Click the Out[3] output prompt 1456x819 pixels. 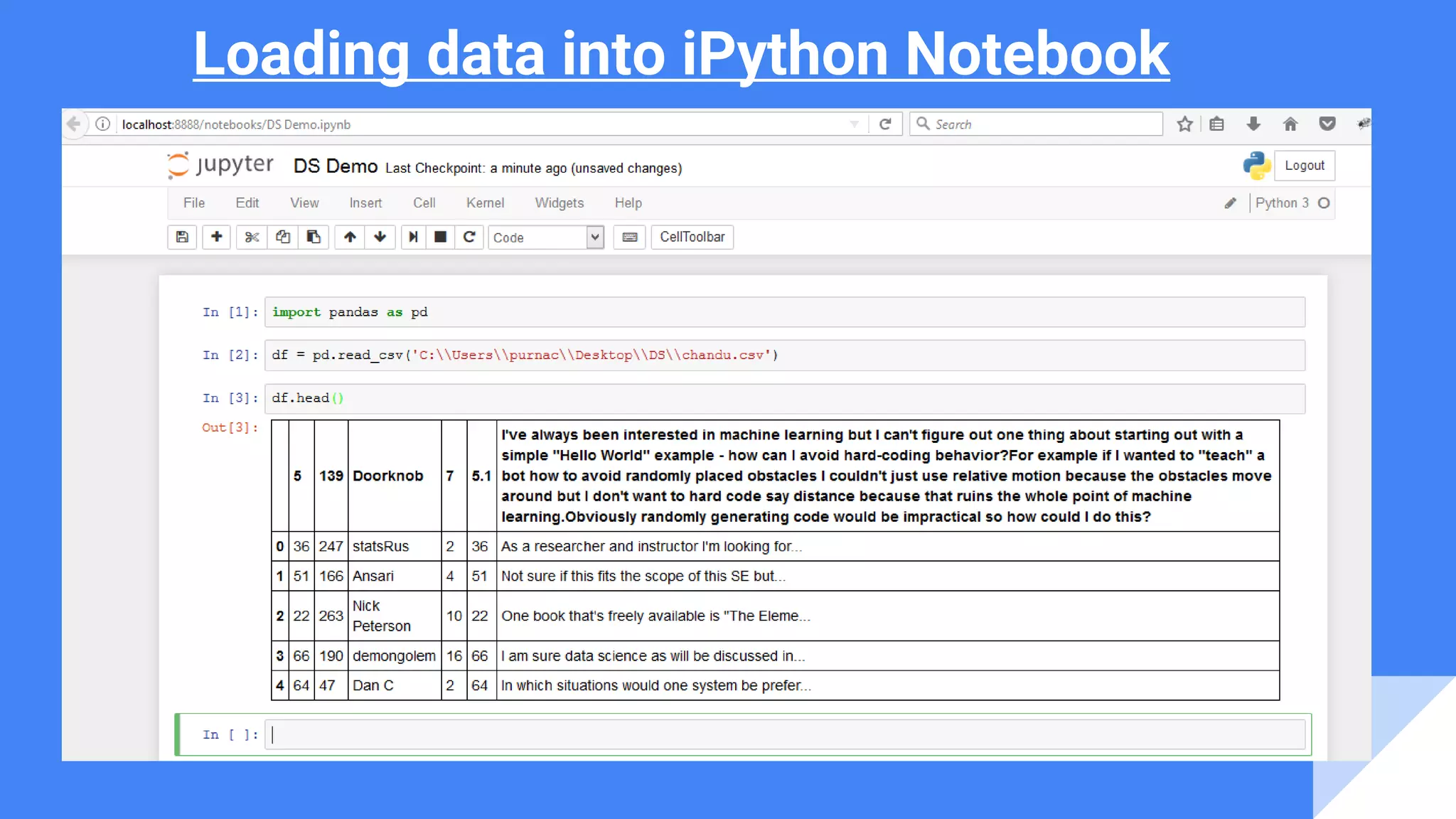(230, 428)
